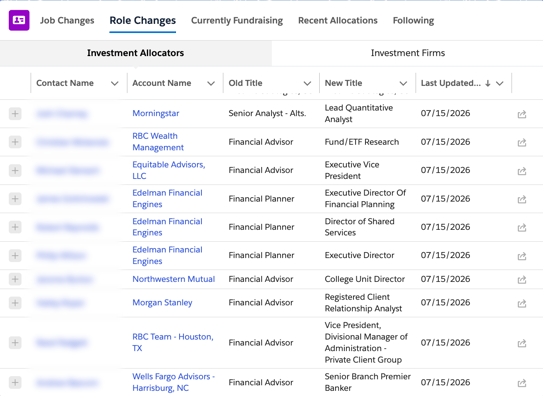Image resolution: width=543 pixels, height=396 pixels.
Task: Click the purple contact card app icon
Action: click(x=19, y=20)
